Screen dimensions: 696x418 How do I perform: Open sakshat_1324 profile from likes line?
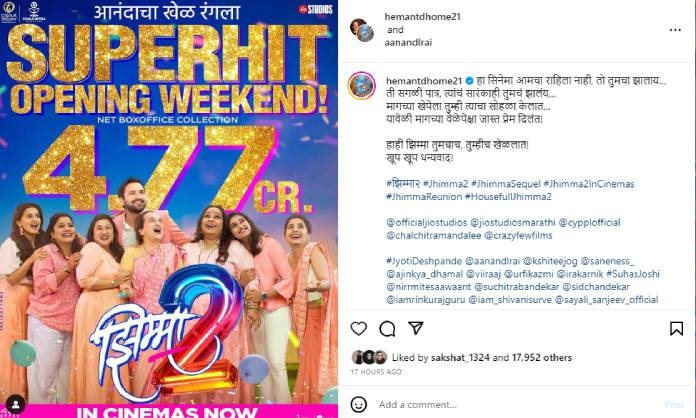click(x=460, y=357)
